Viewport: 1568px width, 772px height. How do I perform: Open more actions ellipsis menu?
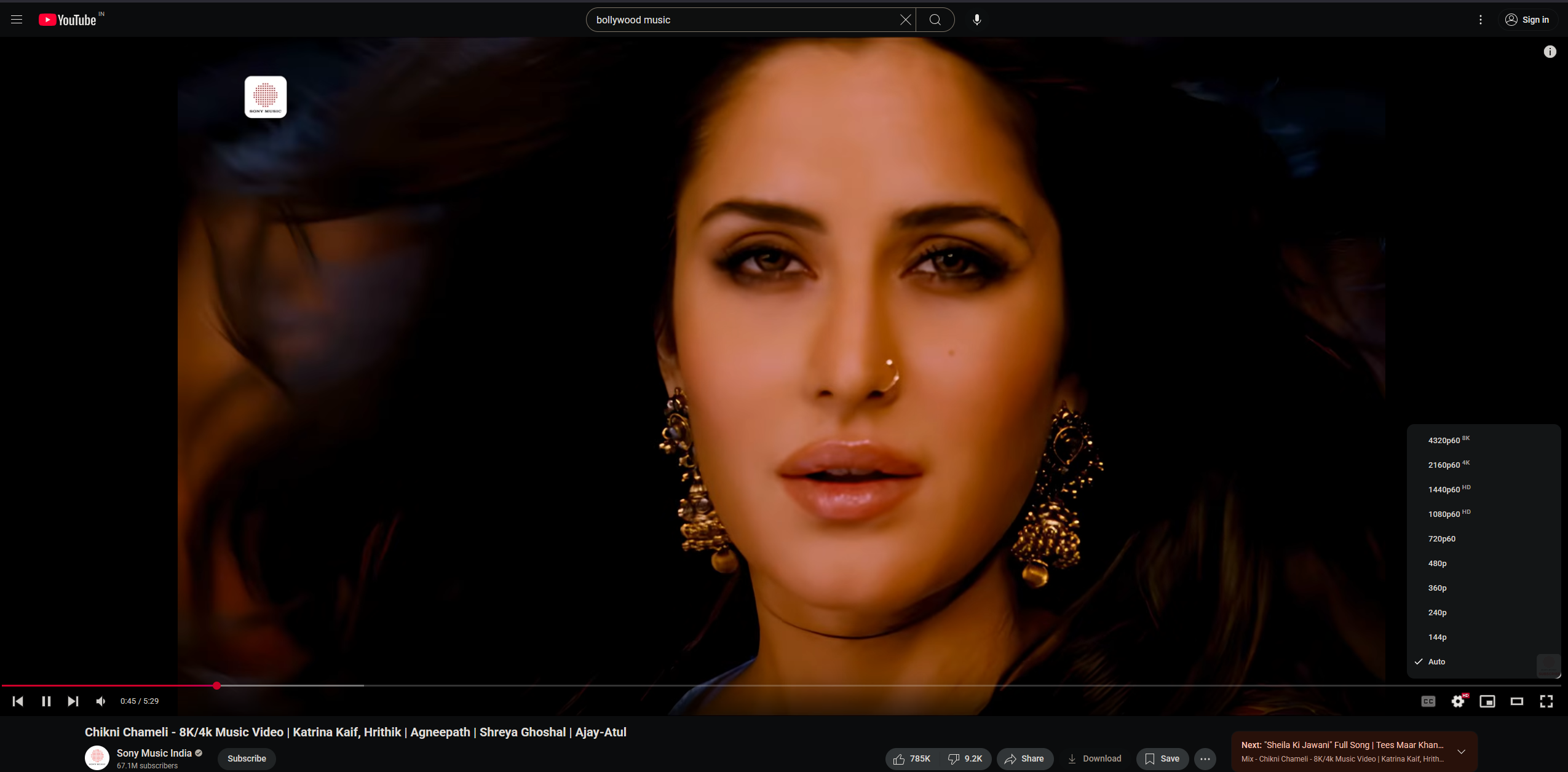[x=1205, y=758]
